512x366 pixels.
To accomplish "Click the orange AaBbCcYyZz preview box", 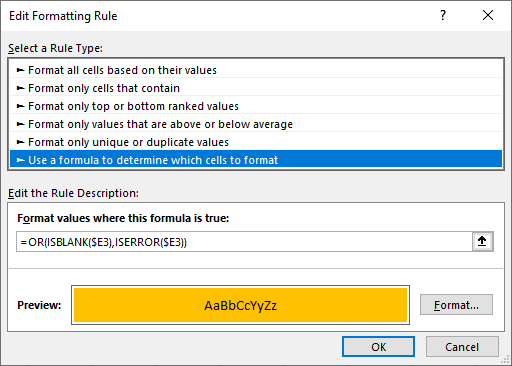I will [x=240, y=305].
